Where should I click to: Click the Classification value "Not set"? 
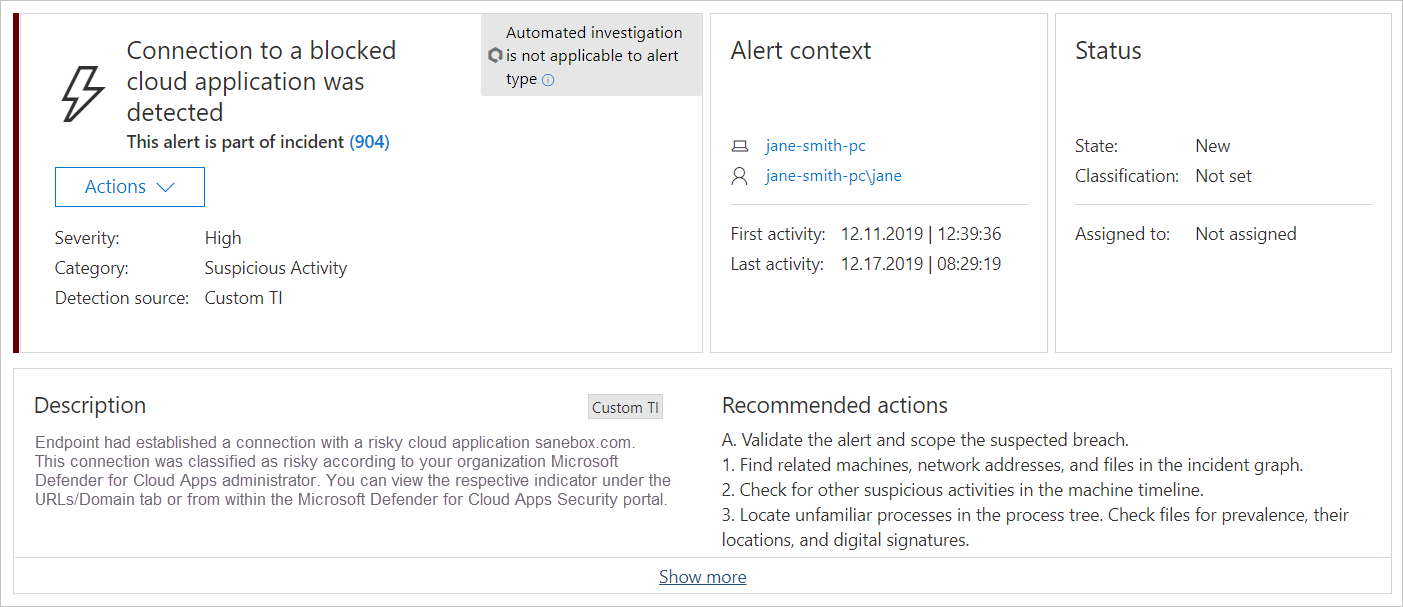click(1223, 175)
